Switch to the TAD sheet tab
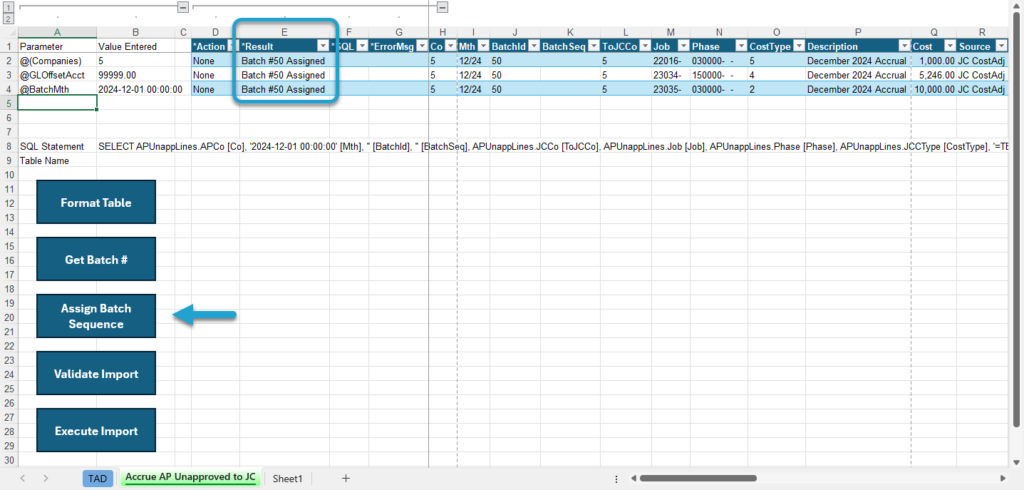 coord(97,478)
